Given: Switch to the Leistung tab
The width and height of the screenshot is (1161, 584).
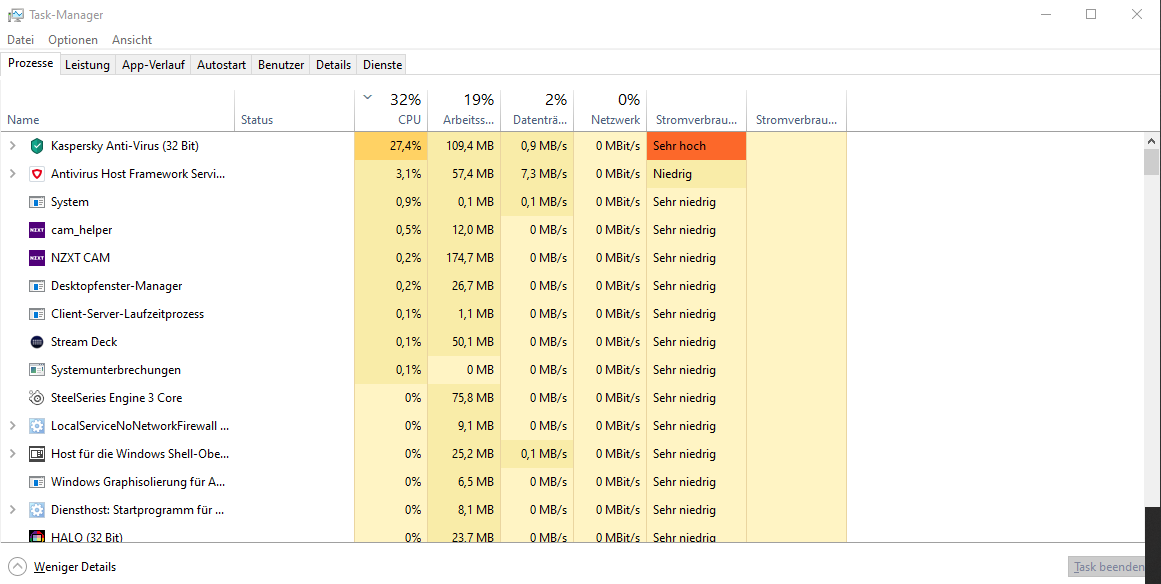Looking at the screenshot, I should pyautogui.click(x=87, y=65).
